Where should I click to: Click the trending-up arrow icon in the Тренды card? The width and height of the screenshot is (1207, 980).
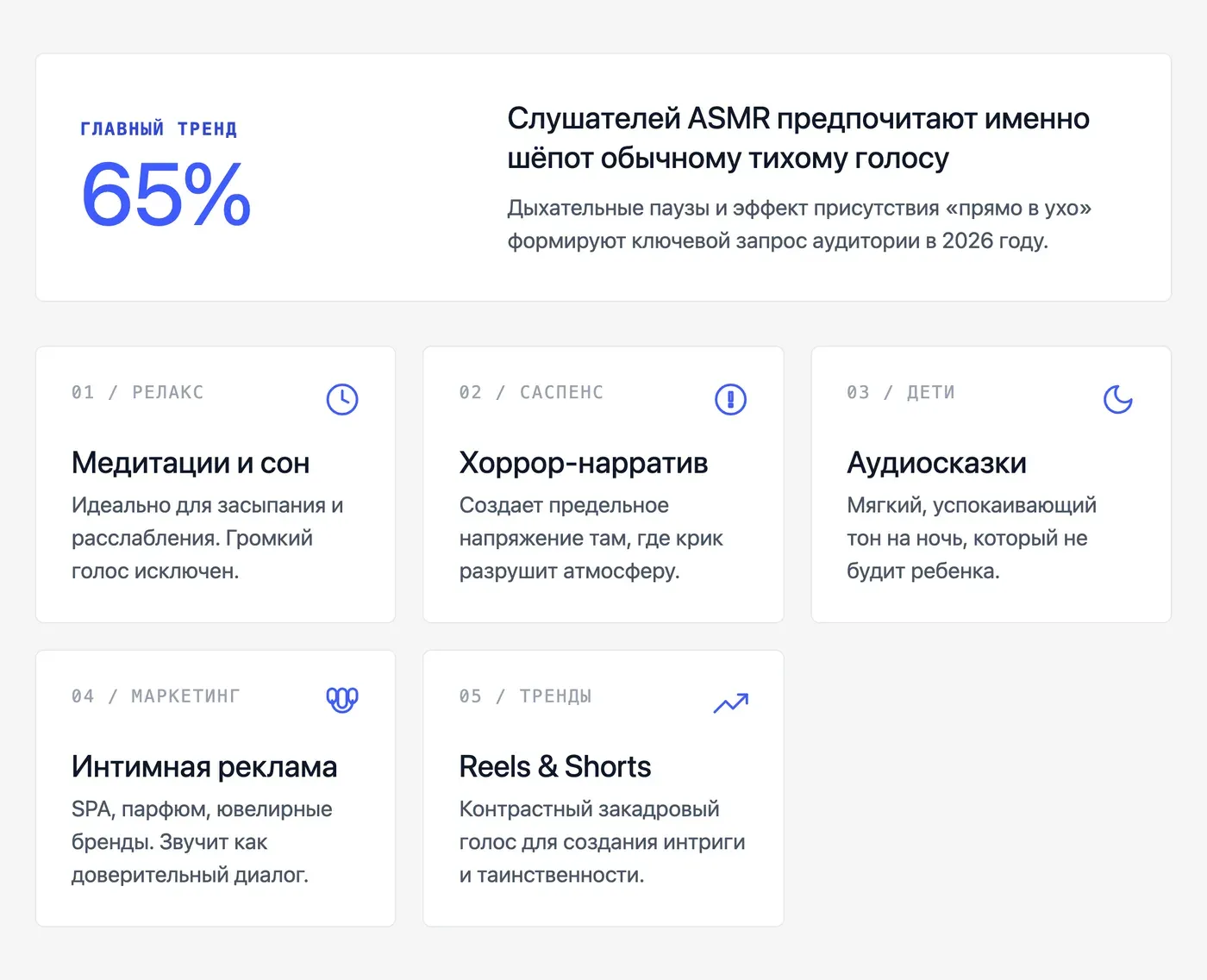(731, 703)
